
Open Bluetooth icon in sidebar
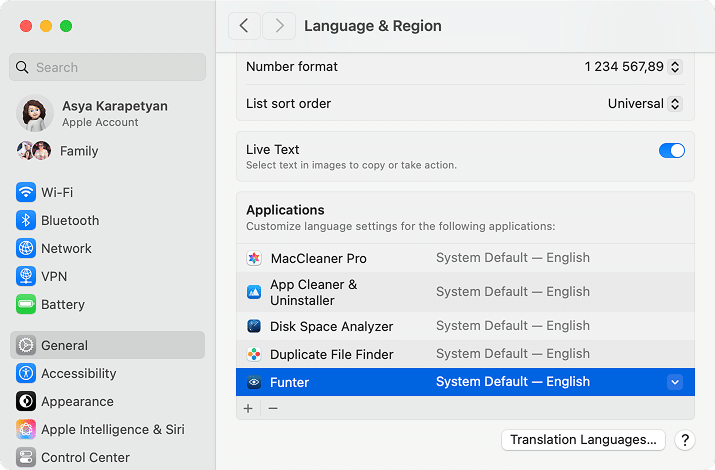click(26, 220)
